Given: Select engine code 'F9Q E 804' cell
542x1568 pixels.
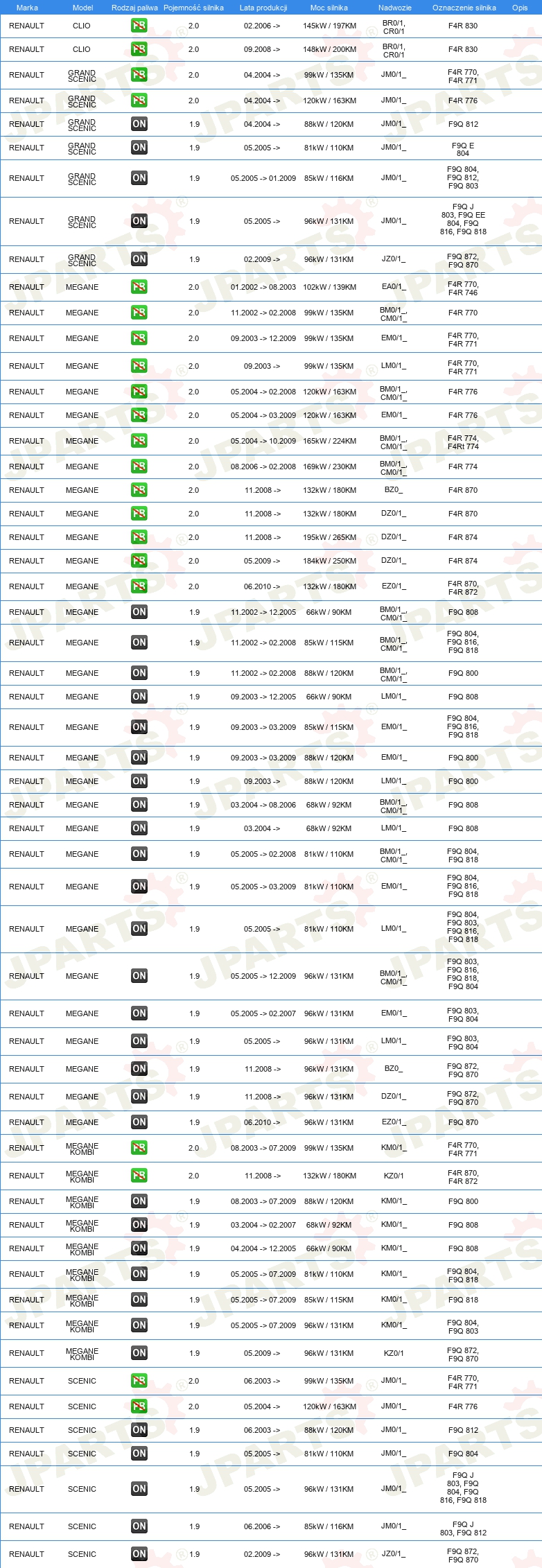Looking at the screenshot, I should 463,150.
